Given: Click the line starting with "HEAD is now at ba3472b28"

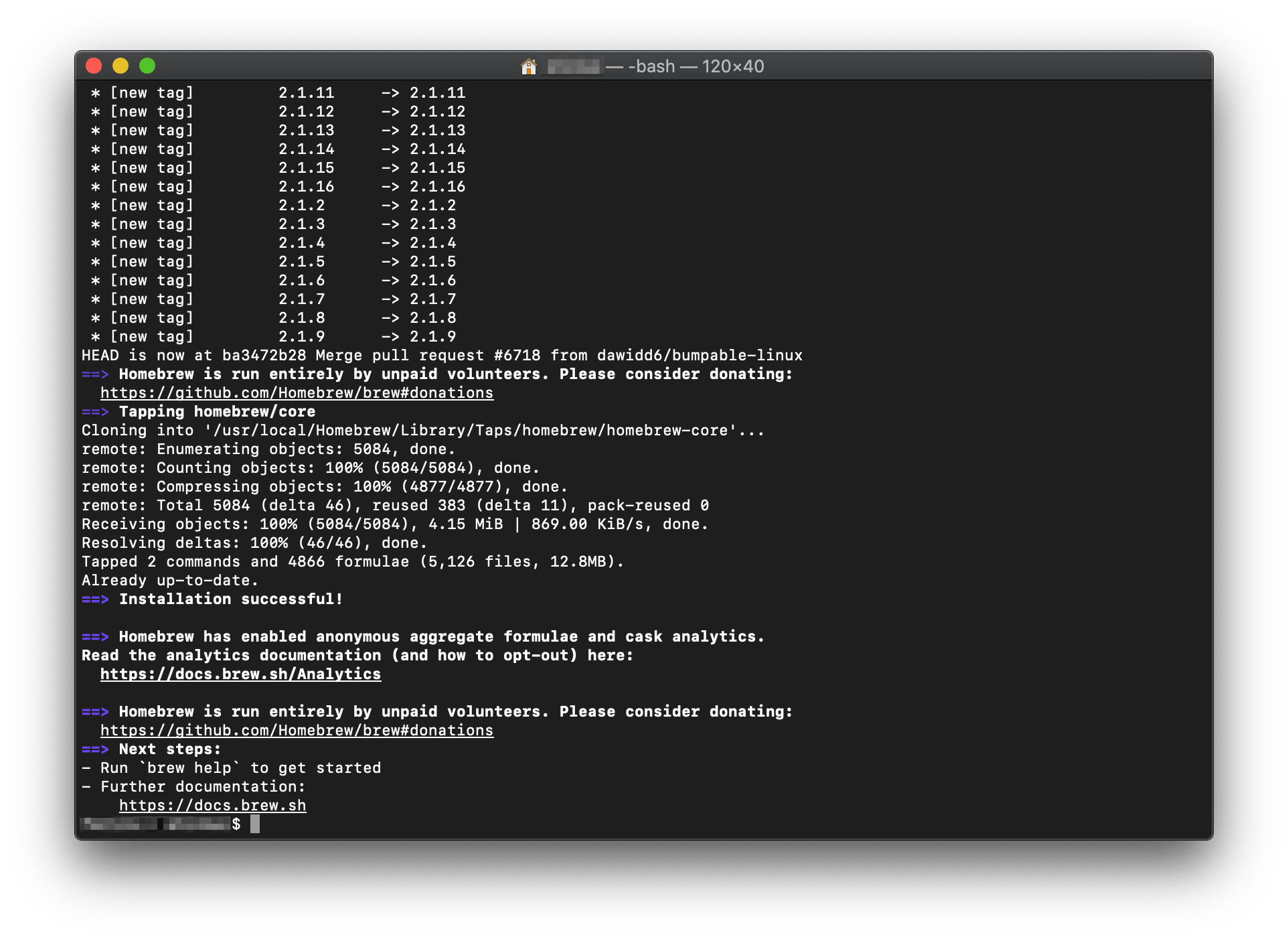Looking at the screenshot, I should tap(442, 355).
